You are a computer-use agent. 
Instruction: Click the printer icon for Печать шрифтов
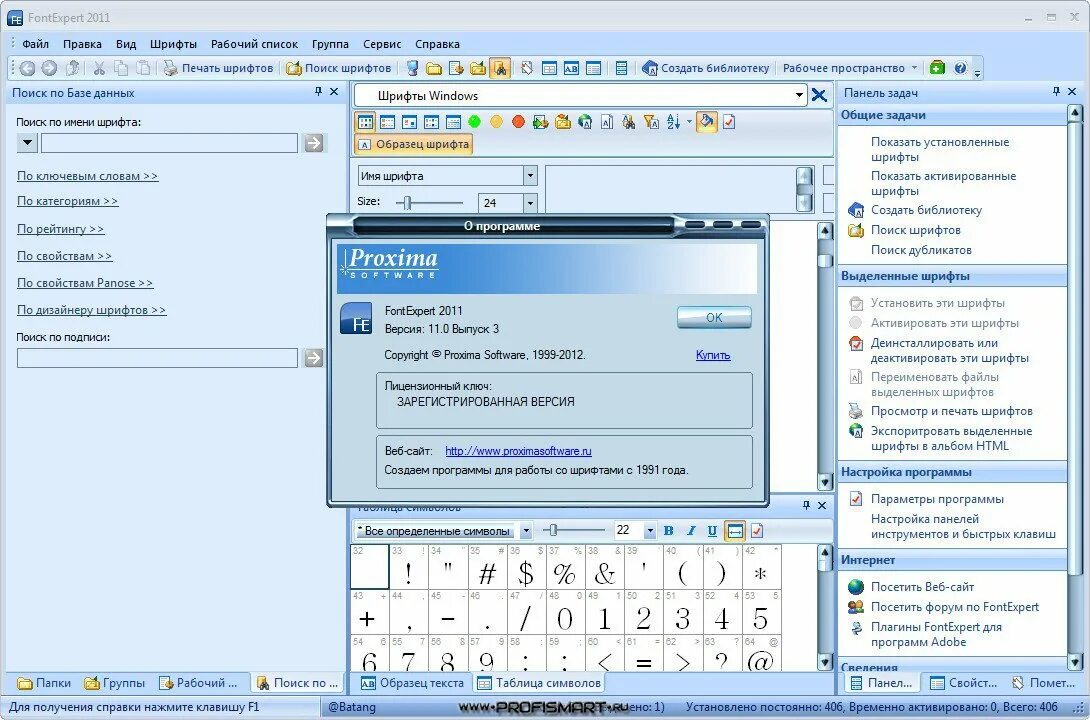click(x=170, y=68)
